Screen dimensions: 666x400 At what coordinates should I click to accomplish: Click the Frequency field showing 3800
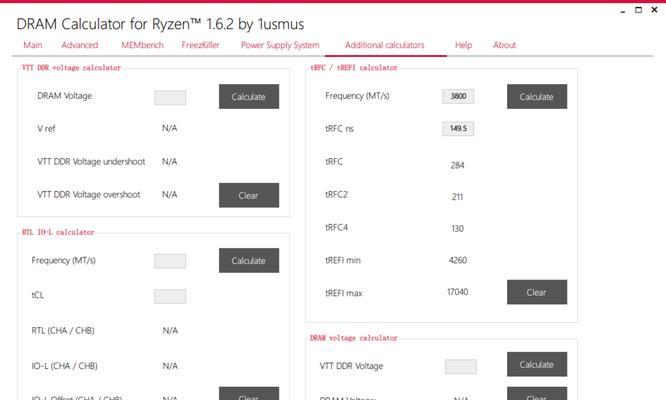(x=458, y=96)
